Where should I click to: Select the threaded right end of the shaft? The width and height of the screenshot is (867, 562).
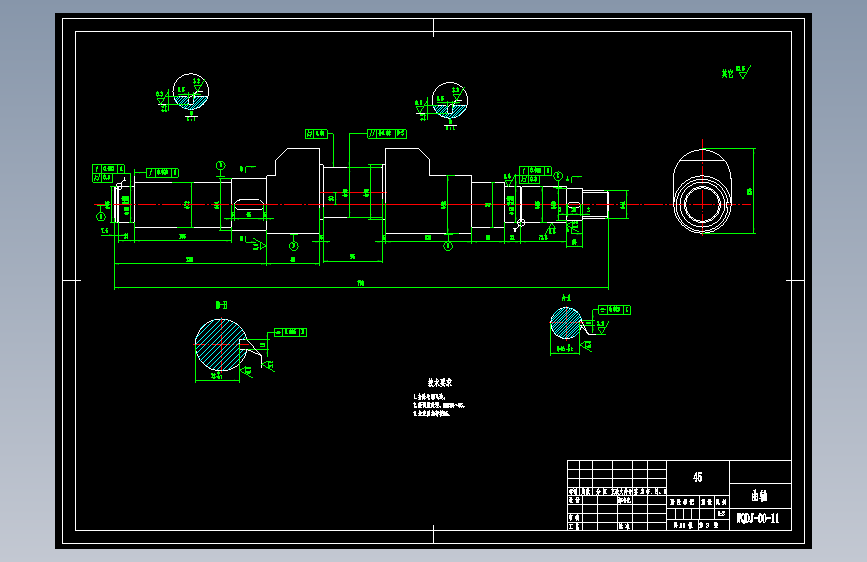[x=596, y=204]
